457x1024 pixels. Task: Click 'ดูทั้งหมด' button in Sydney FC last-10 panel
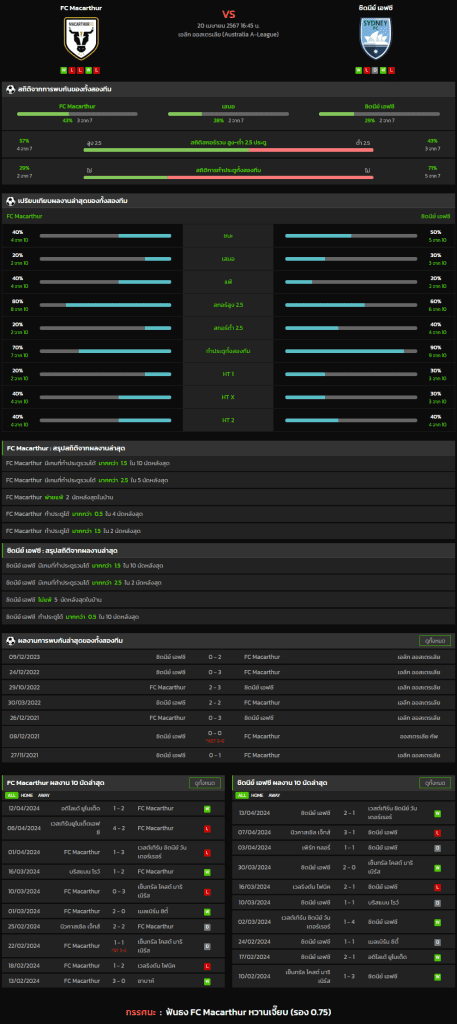click(x=435, y=782)
